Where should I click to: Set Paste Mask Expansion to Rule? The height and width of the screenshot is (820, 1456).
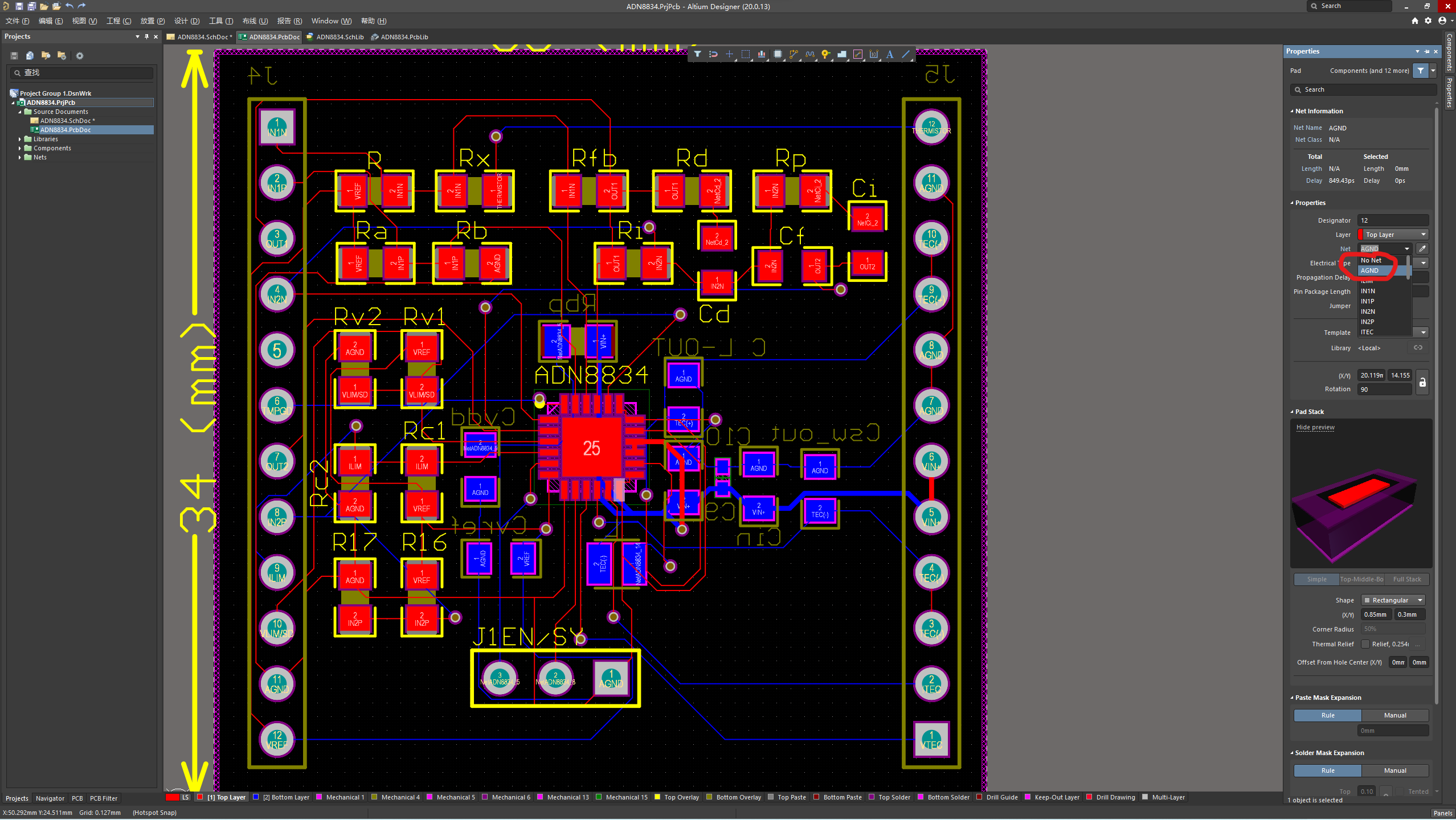[x=1327, y=715]
